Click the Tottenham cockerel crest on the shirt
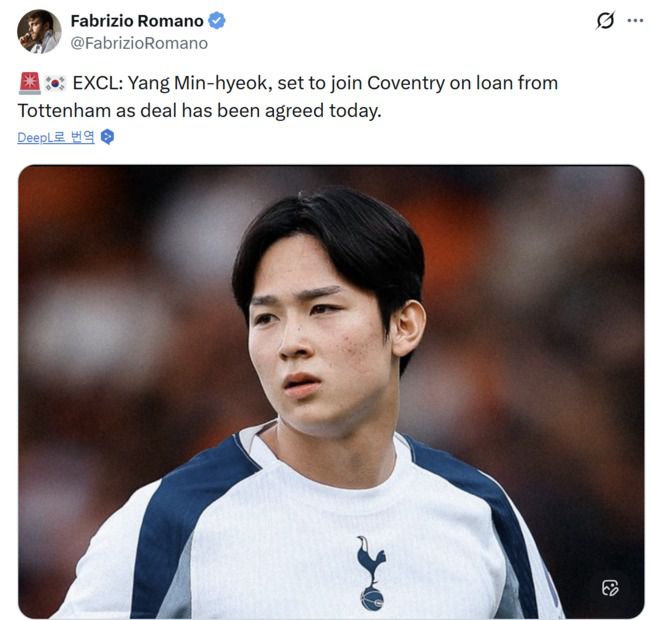650x620 pixels. 371,573
